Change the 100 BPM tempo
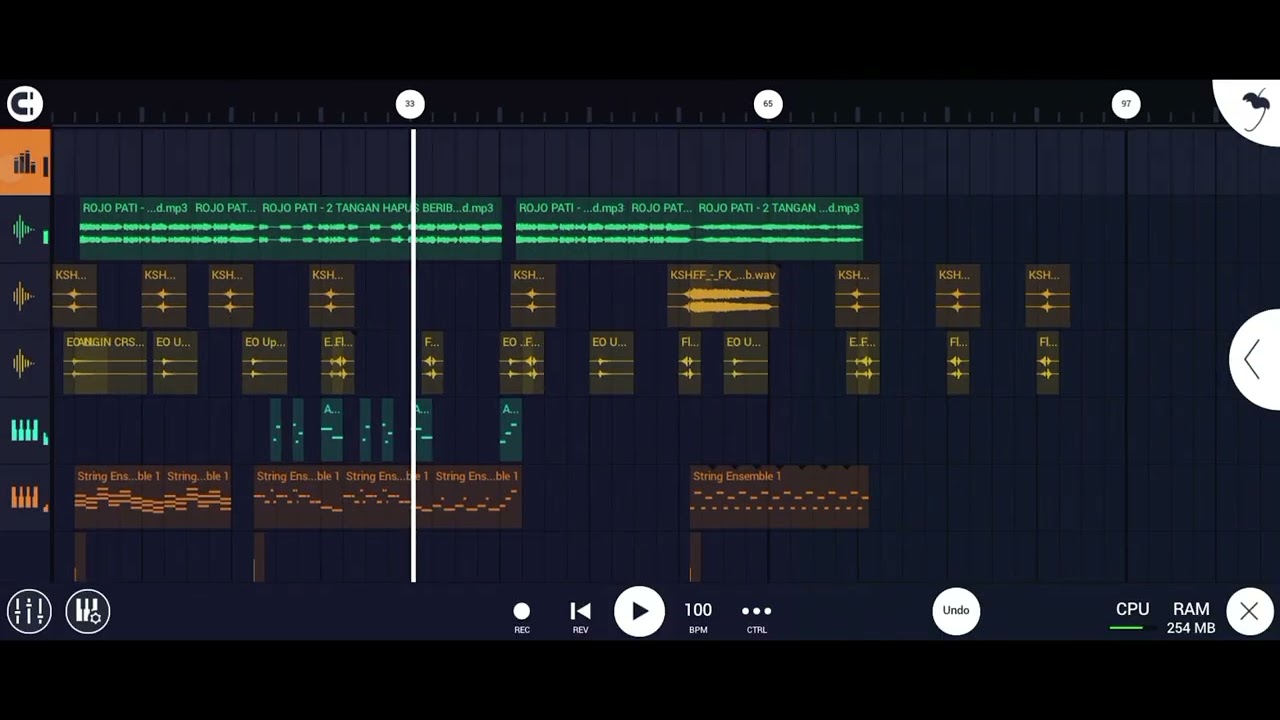Screen dimensions: 1280x720 pyautogui.click(x=698, y=616)
